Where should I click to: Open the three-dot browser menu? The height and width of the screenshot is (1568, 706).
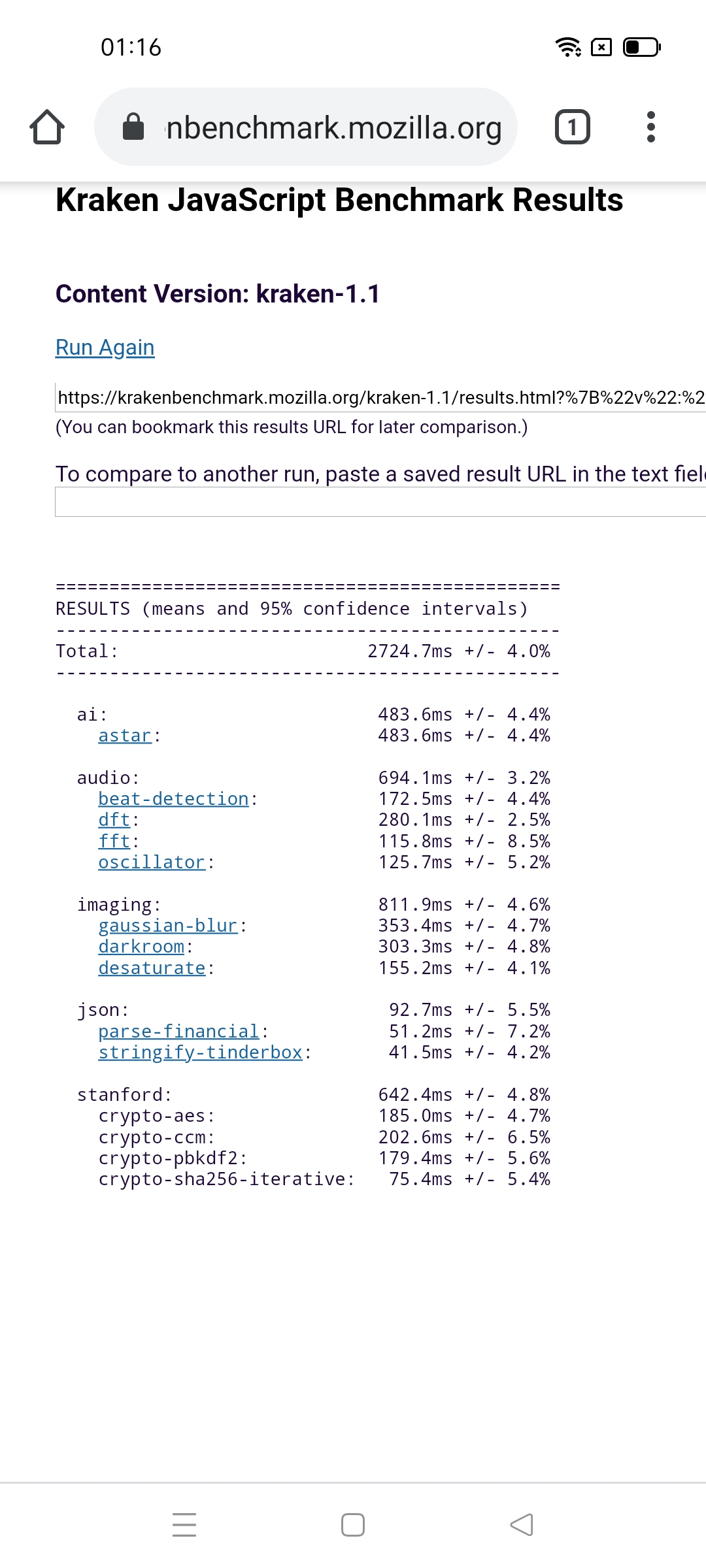pyautogui.click(x=650, y=127)
